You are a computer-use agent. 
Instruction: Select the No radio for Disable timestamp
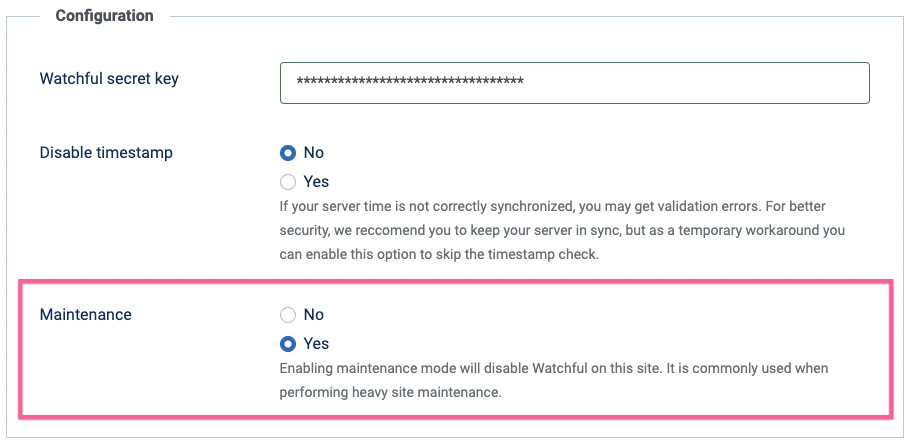click(288, 153)
